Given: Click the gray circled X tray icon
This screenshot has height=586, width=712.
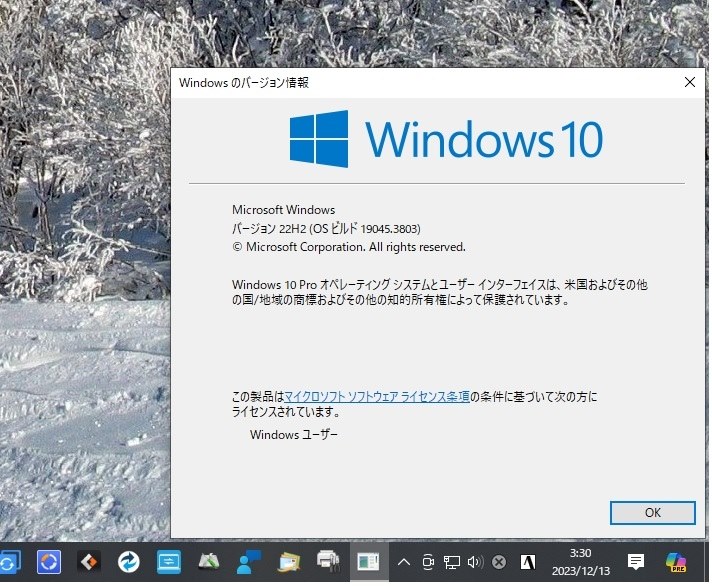Looking at the screenshot, I should click(x=499, y=562).
